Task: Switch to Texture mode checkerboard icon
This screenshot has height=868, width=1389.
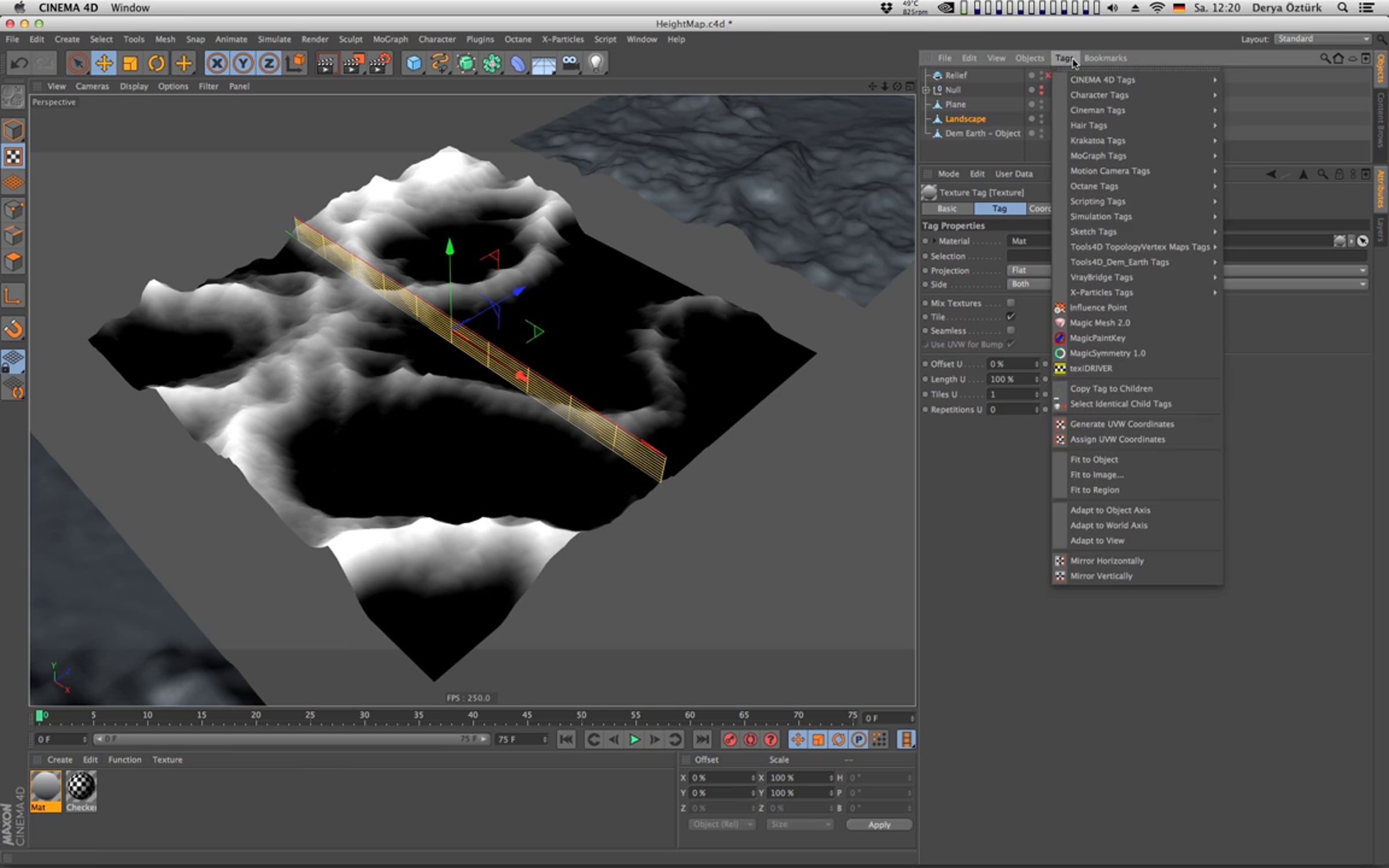Action: pos(13,157)
